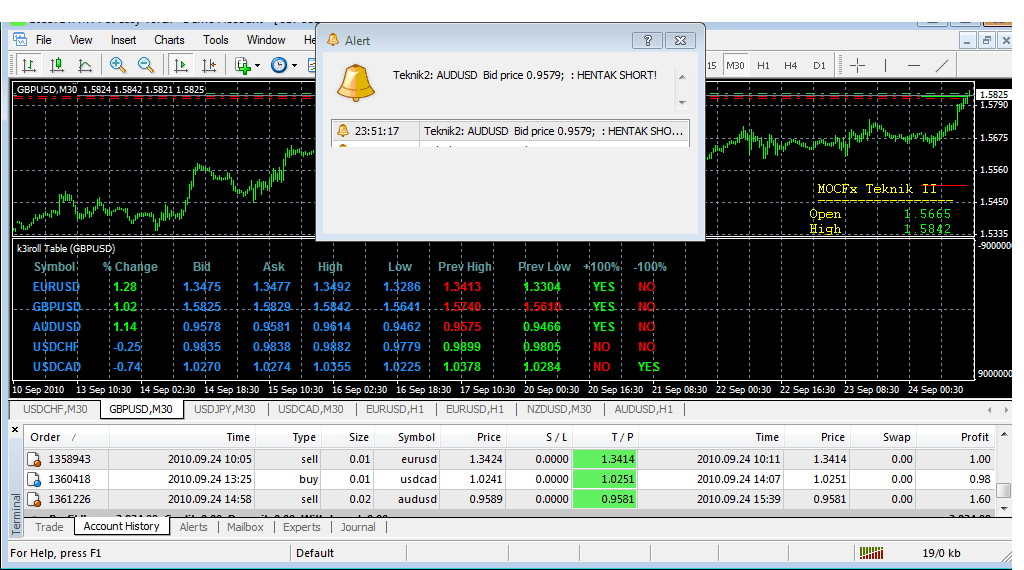Open the Experts terminal tab
Viewport: 1024px width, 570px height.
pos(302,527)
